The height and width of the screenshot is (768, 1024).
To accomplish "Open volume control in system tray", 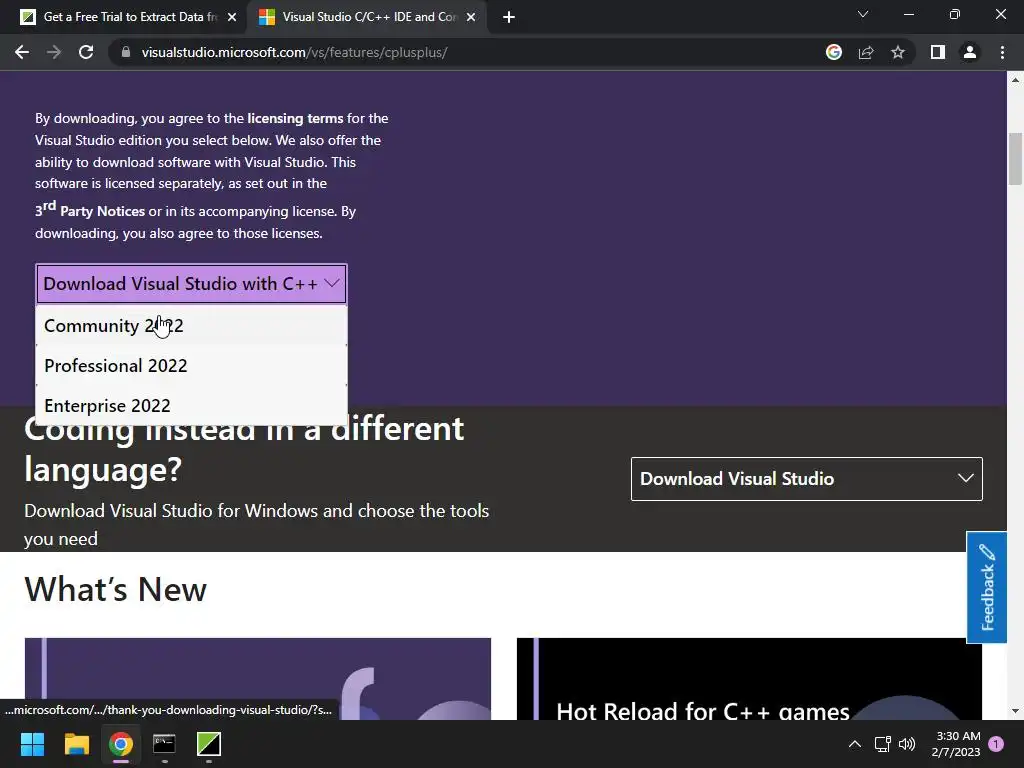I will pos(906,744).
